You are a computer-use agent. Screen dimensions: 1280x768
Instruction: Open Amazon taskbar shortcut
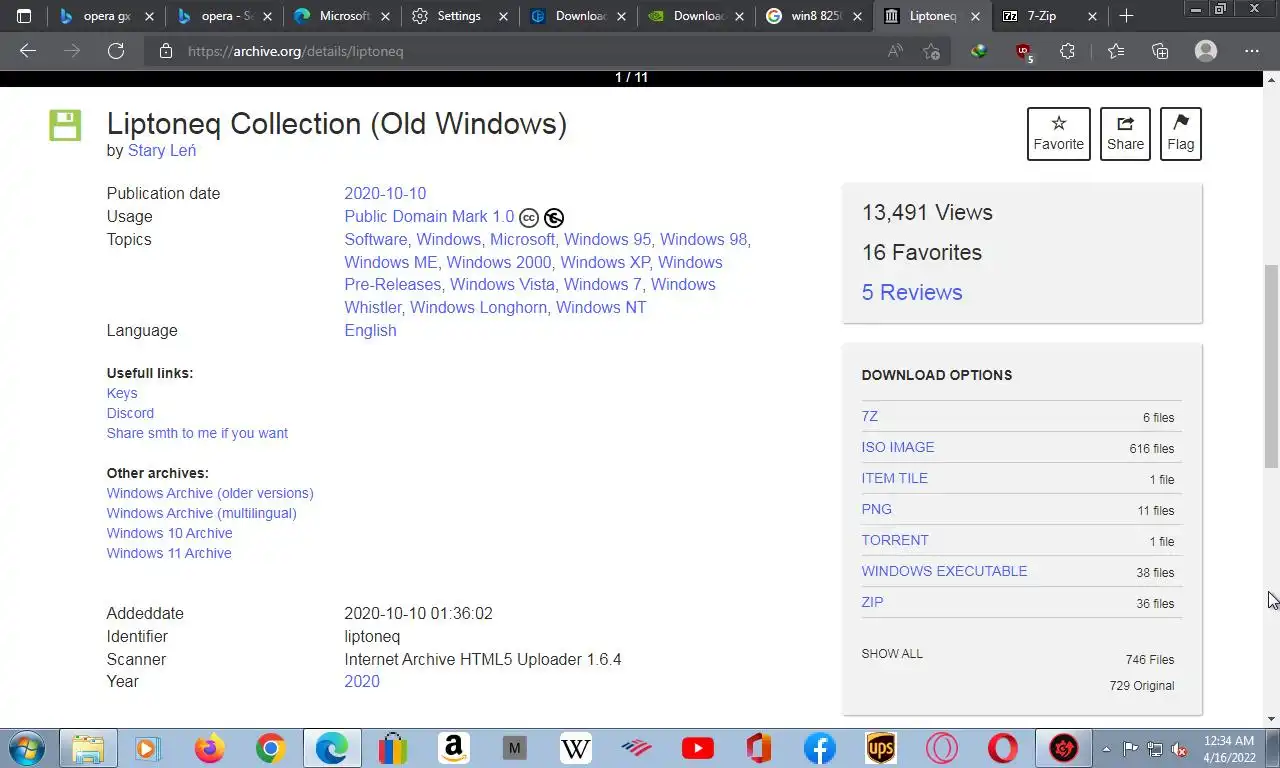point(453,748)
